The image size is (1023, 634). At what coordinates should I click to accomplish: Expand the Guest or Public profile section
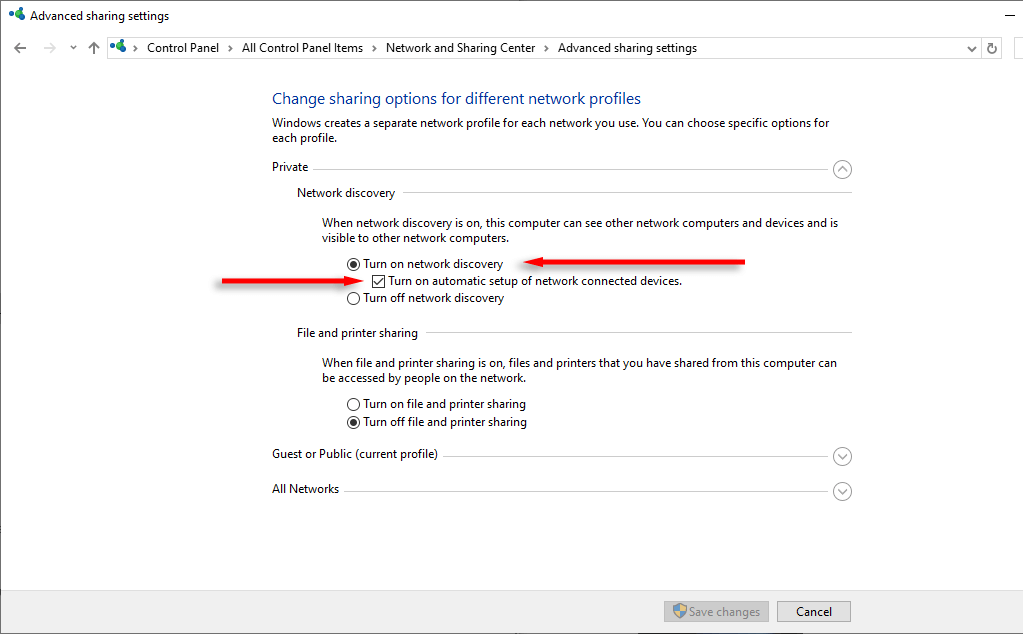842,456
